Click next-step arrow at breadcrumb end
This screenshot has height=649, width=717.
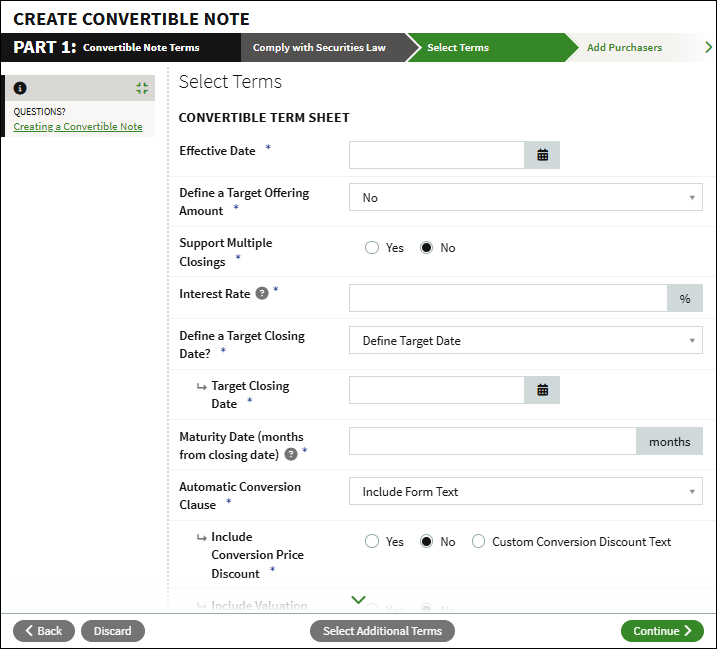708,47
